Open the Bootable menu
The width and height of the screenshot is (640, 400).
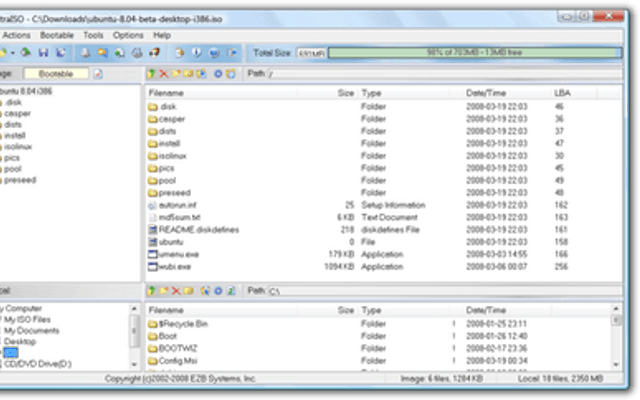pos(57,35)
